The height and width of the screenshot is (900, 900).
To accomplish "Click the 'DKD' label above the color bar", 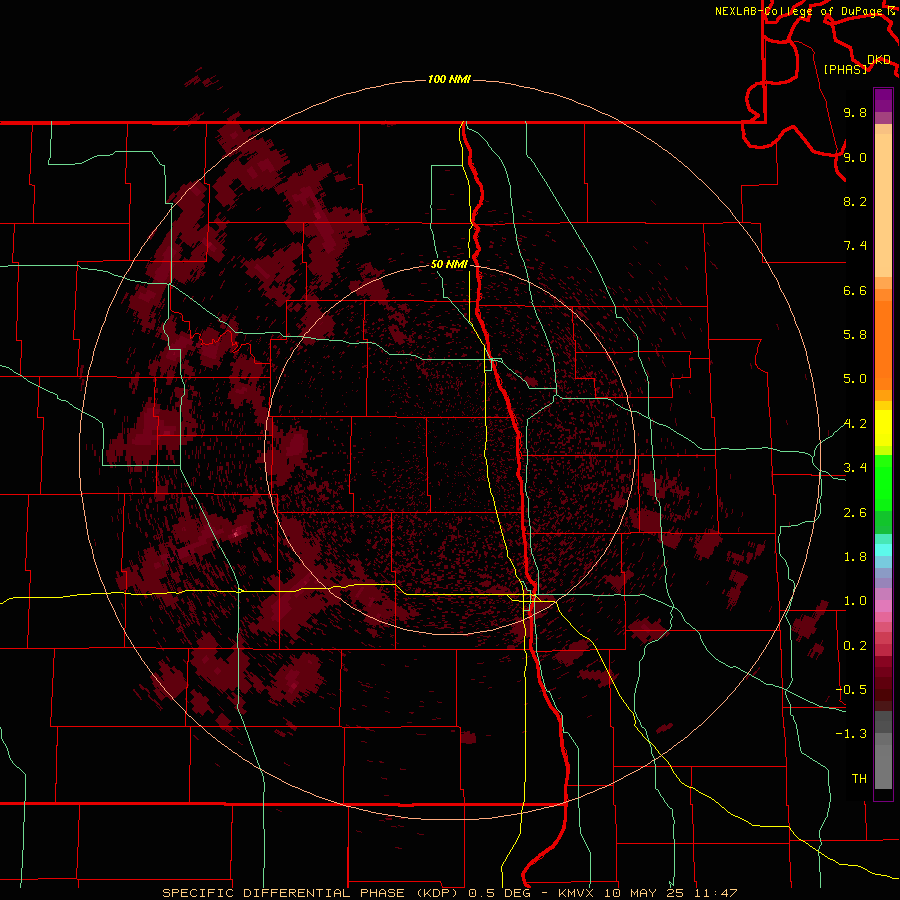I will [x=879, y=60].
